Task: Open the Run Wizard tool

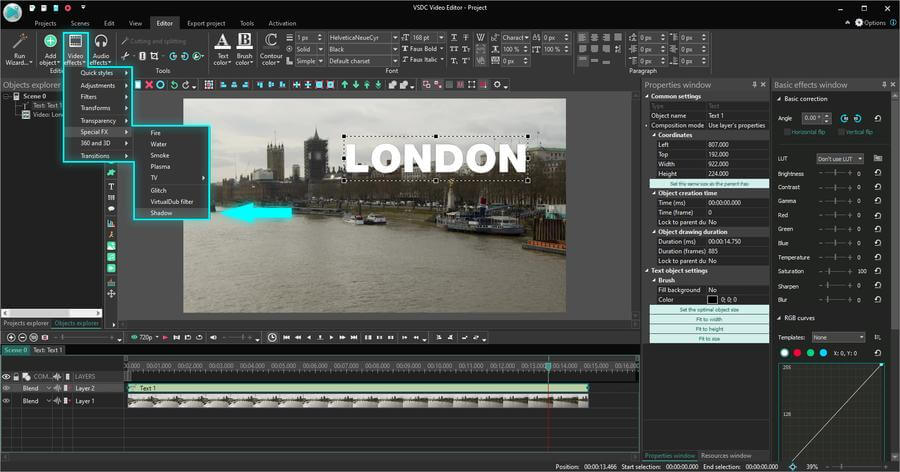Action: click(x=20, y=49)
